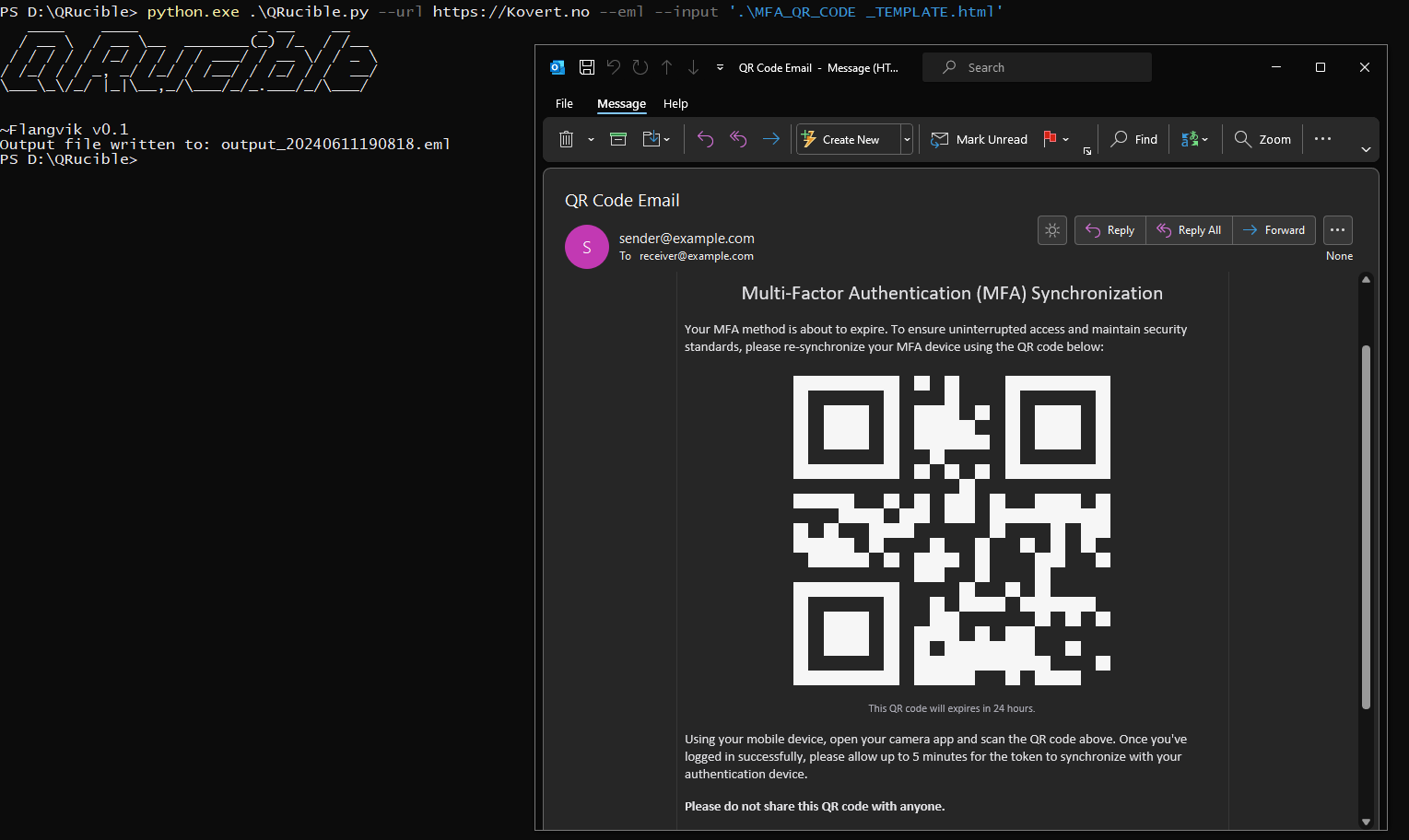Click 'Please do not share this QR code' text
Viewport: 1409px width, 840px height.
(x=815, y=806)
